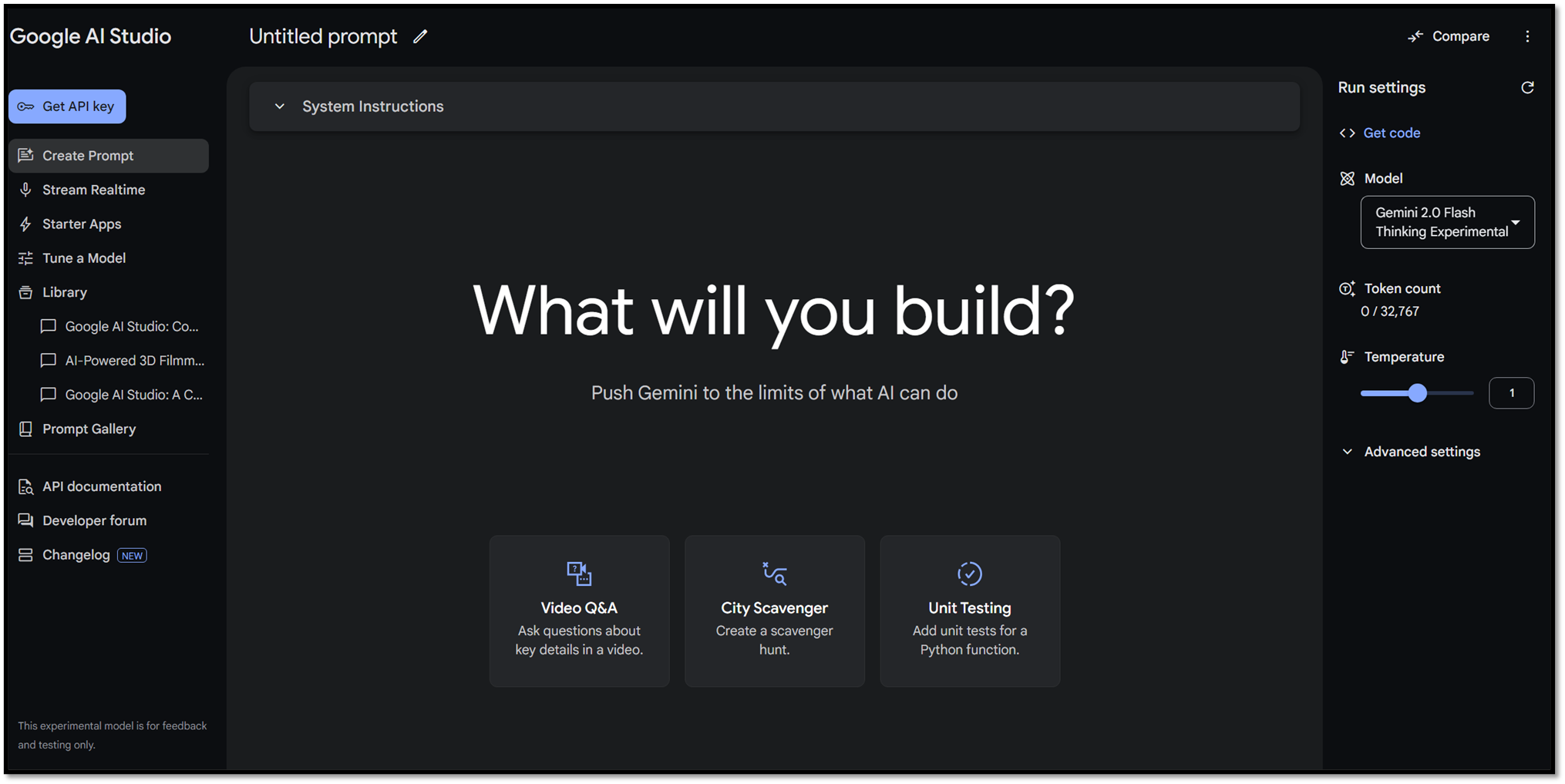This screenshot has height=784, width=1565.
Task: Click the Temperature slider handle
Action: pyautogui.click(x=1417, y=393)
